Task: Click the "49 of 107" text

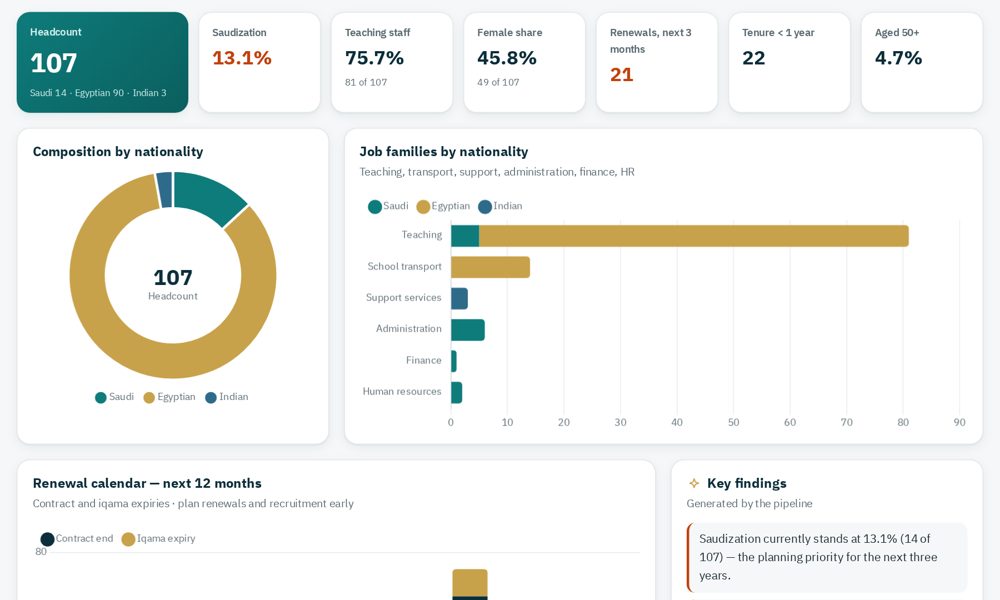Action: tap(498, 82)
